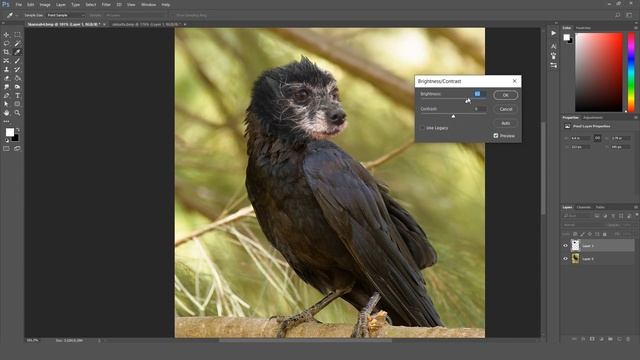Select the Brush tool
This screenshot has height=360, width=640.
pyautogui.click(x=17, y=61)
